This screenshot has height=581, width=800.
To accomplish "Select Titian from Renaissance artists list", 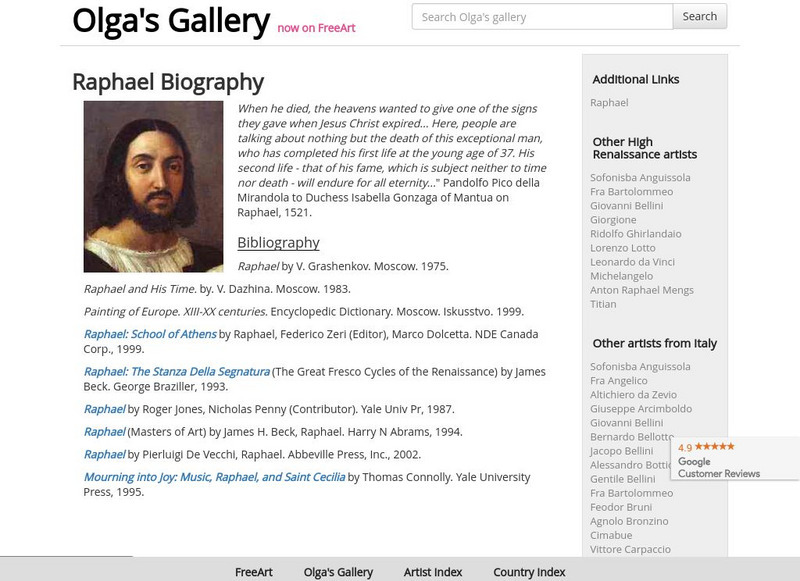I will coord(603,304).
